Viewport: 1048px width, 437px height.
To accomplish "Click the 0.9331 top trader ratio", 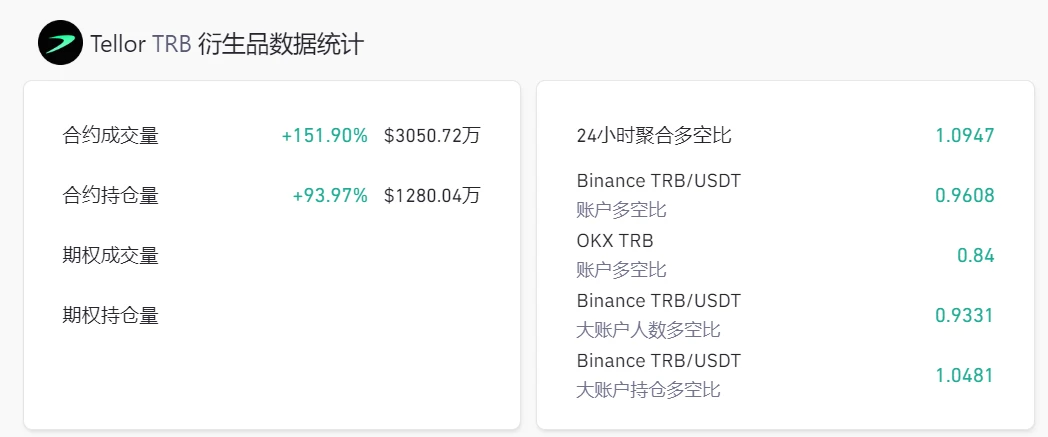I will pyautogui.click(x=965, y=315).
